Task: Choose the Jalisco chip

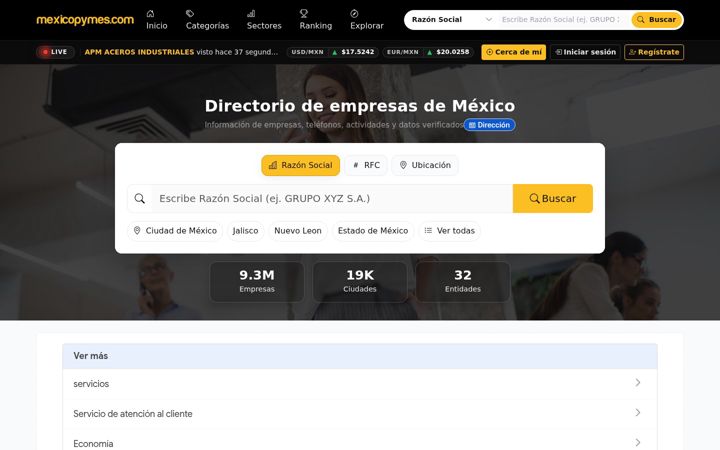Action: [x=245, y=231]
